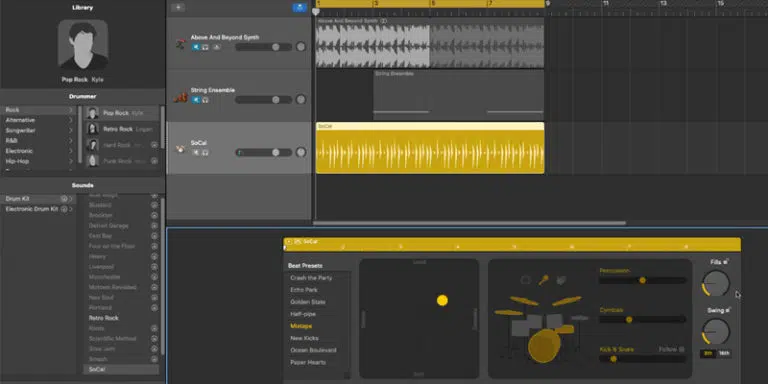Select the Retro Rock Logan drummer
Screen dimensions: 768x384
tap(122, 129)
